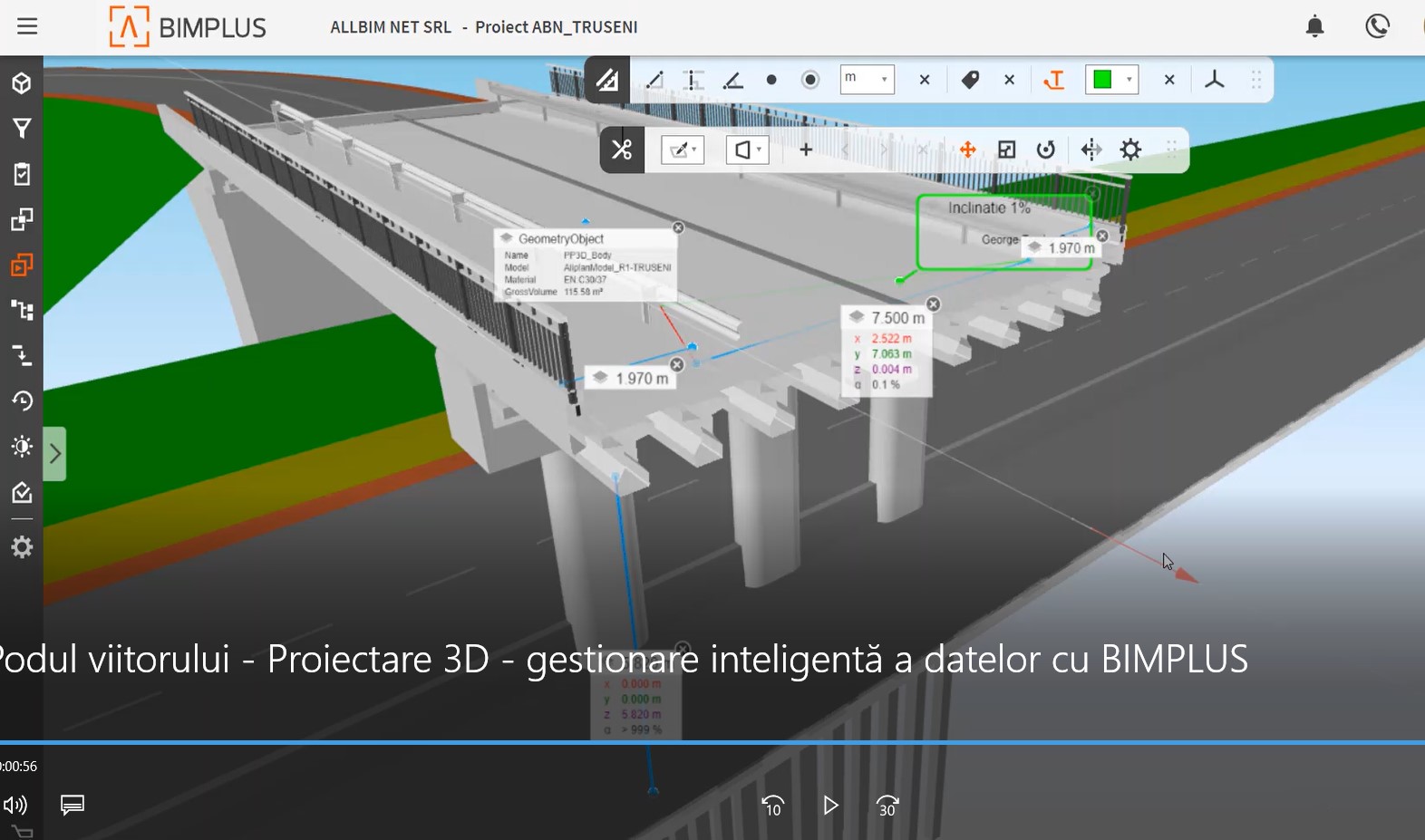Select the angle measurement tool
The height and width of the screenshot is (840, 1425).
(x=733, y=81)
